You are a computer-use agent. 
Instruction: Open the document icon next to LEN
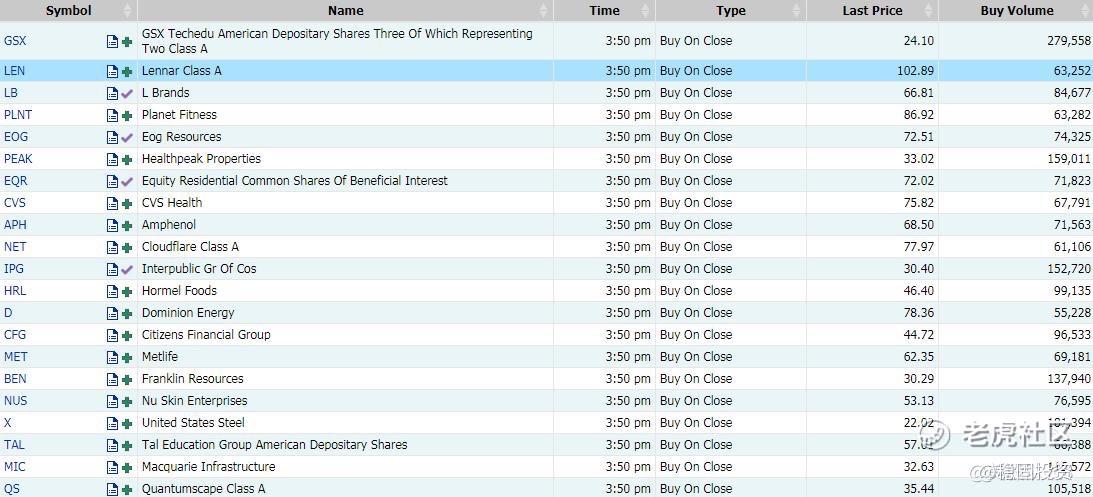(112, 71)
